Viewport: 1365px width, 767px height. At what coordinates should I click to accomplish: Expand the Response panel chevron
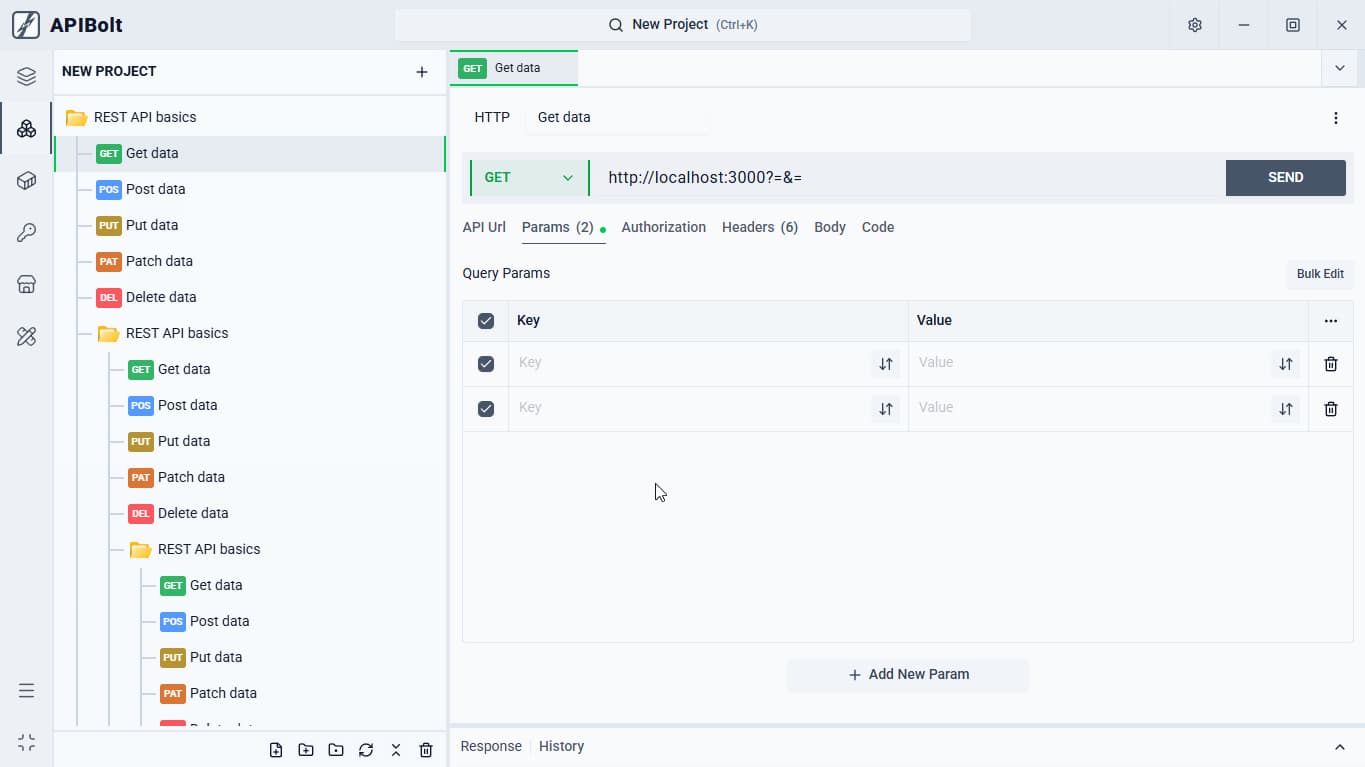tap(1340, 747)
